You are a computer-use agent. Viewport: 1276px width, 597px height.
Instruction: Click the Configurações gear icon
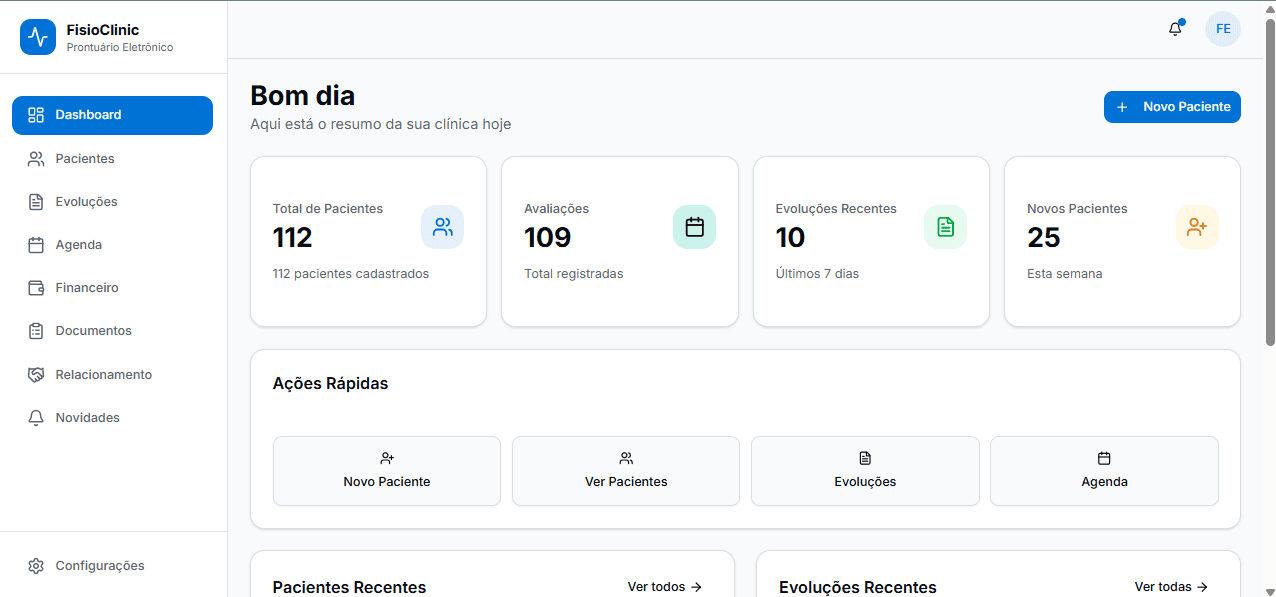tap(36, 566)
